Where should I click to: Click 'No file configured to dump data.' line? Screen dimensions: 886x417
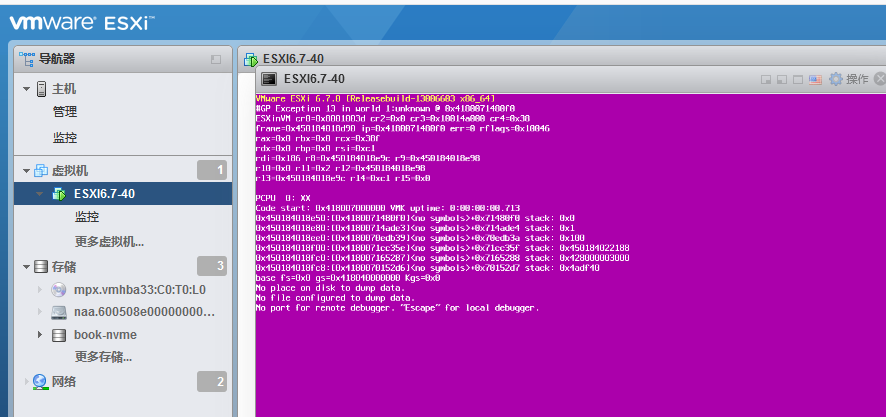(335, 298)
